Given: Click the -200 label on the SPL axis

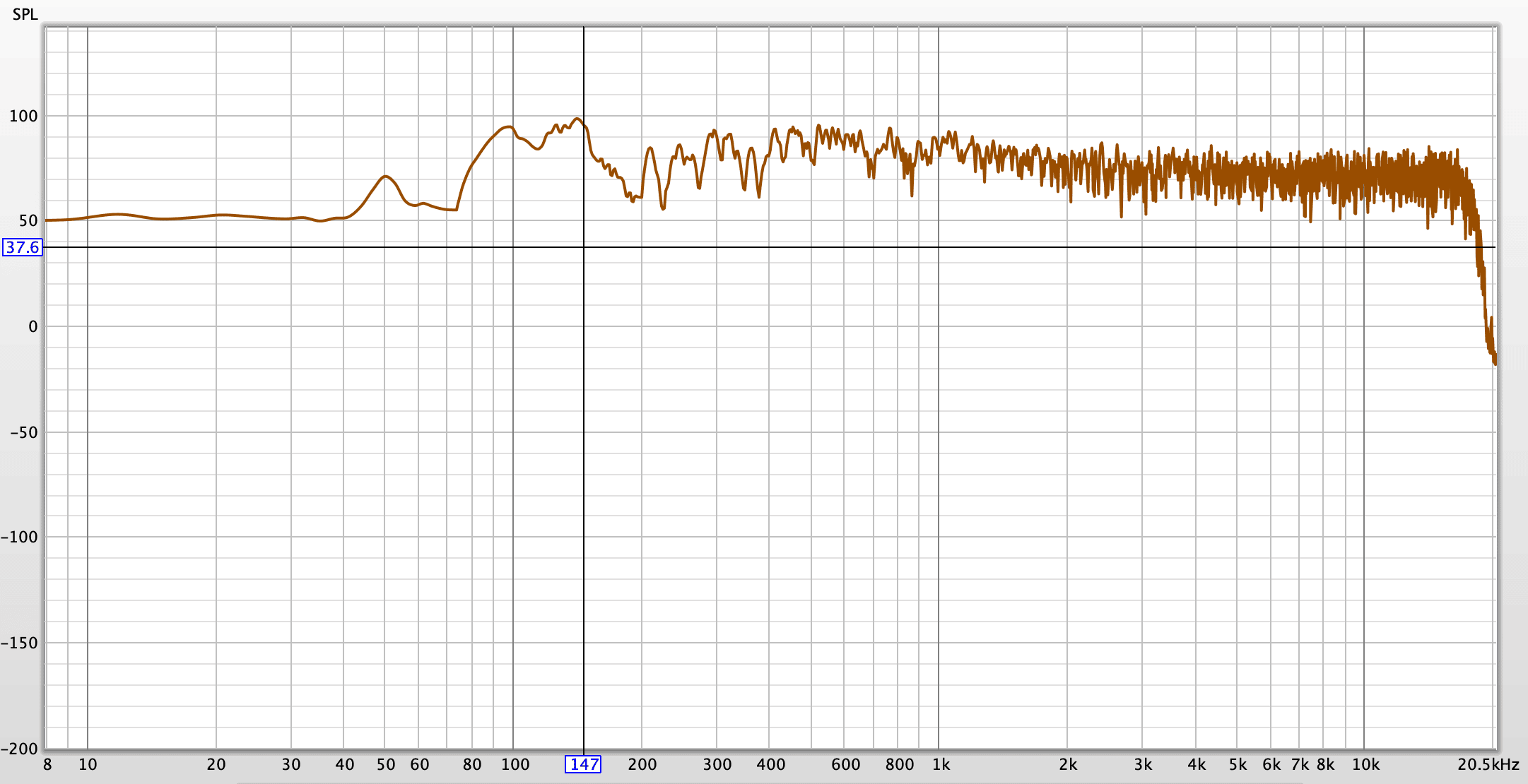Looking at the screenshot, I should point(19,749).
